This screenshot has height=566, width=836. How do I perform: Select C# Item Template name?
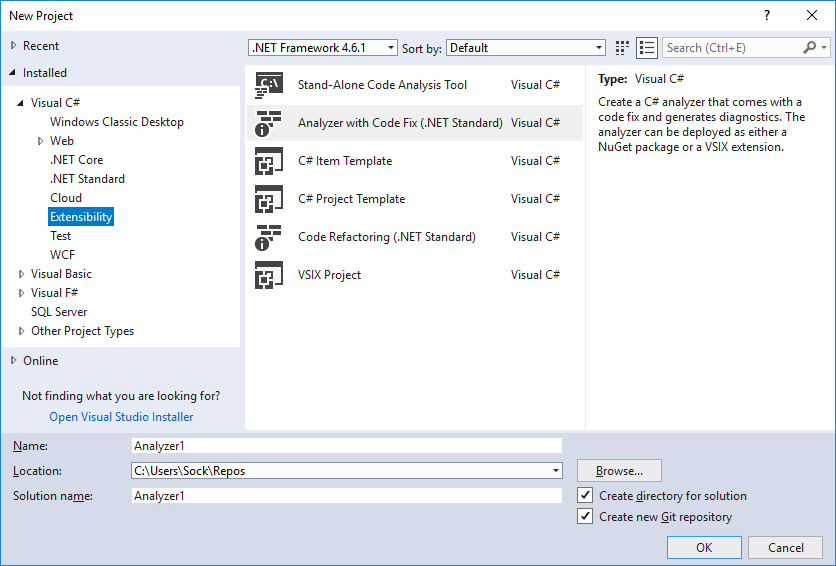tap(345, 161)
